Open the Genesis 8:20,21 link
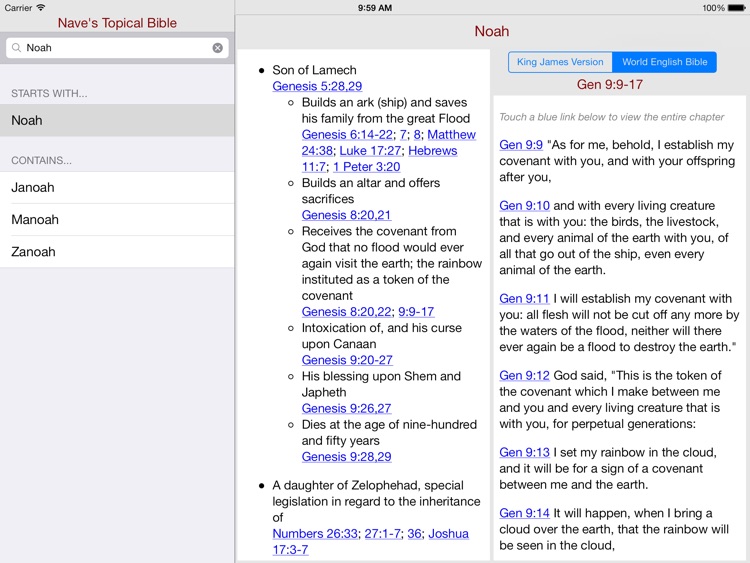The height and width of the screenshot is (563, 750). coord(346,215)
